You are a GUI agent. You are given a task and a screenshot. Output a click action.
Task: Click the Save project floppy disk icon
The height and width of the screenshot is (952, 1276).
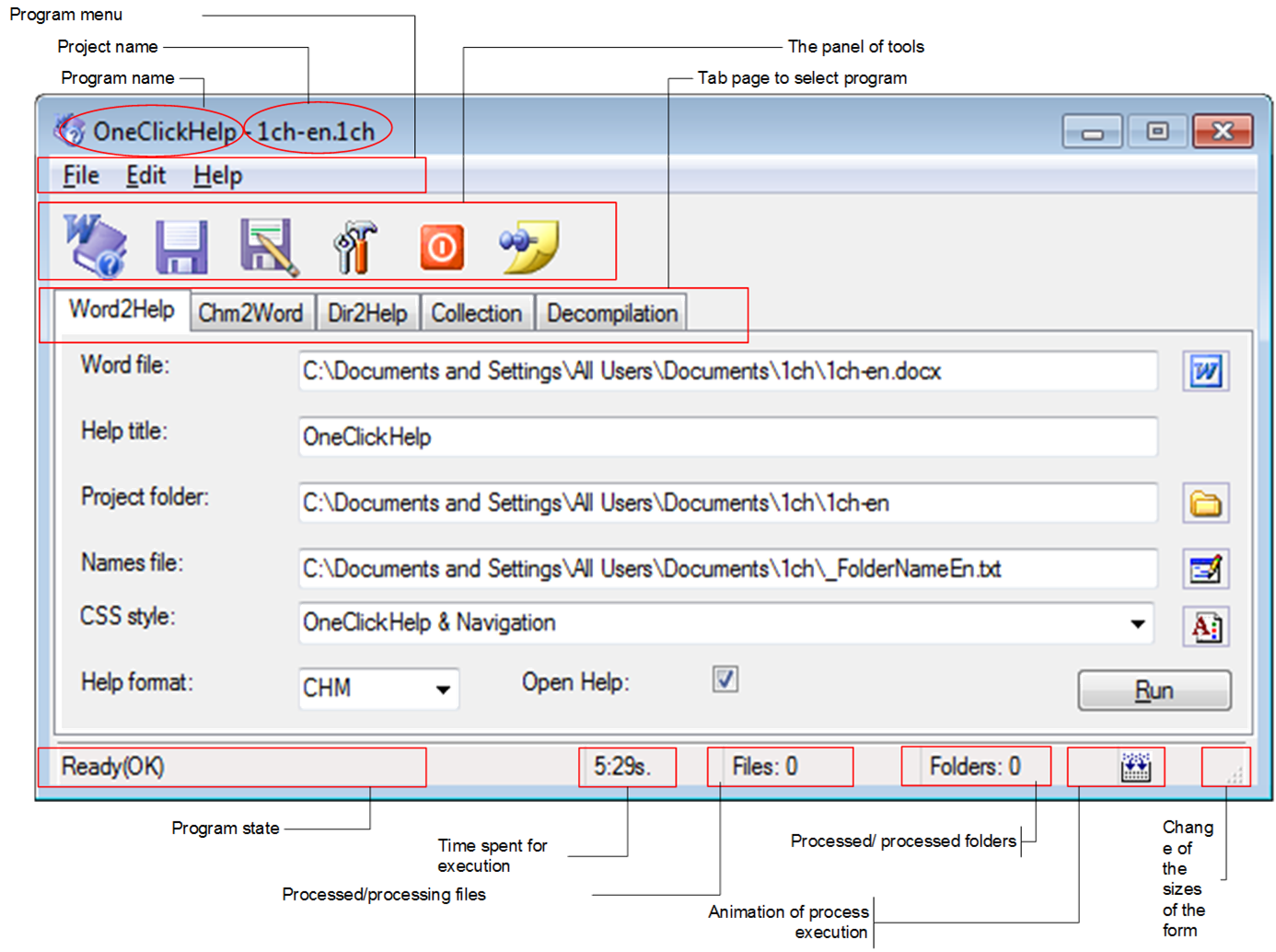181,246
